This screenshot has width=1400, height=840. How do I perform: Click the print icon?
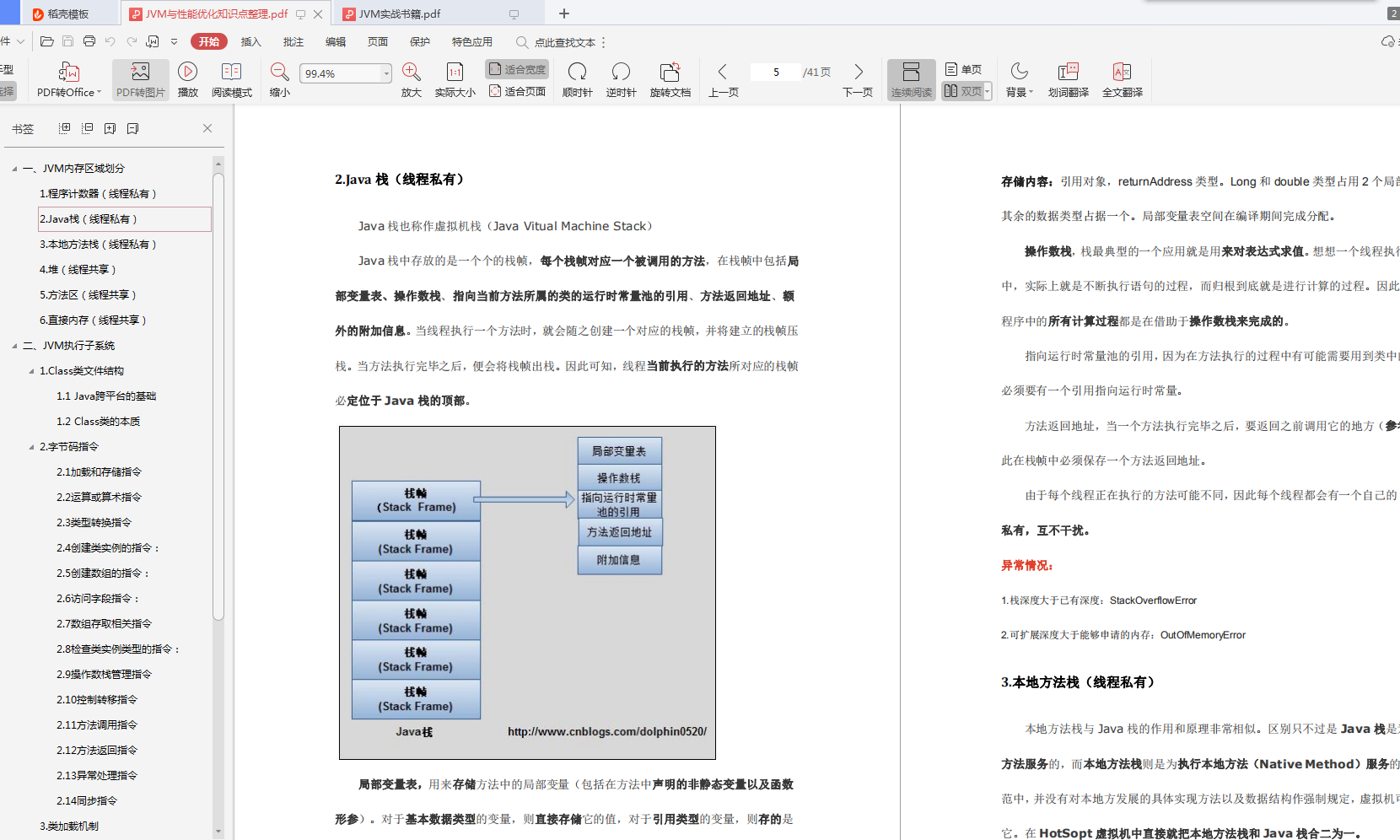tap(89, 41)
